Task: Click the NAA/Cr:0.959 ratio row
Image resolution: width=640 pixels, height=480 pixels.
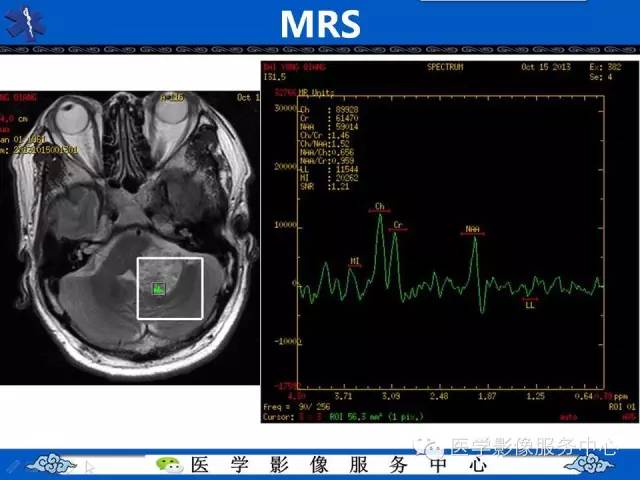Action: pyautogui.click(x=327, y=161)
